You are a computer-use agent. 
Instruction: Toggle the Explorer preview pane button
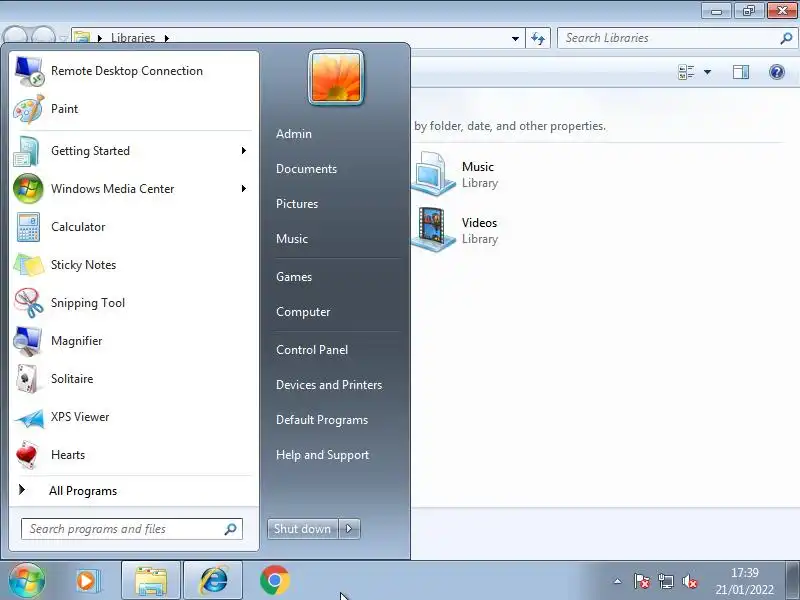(741, 72)
